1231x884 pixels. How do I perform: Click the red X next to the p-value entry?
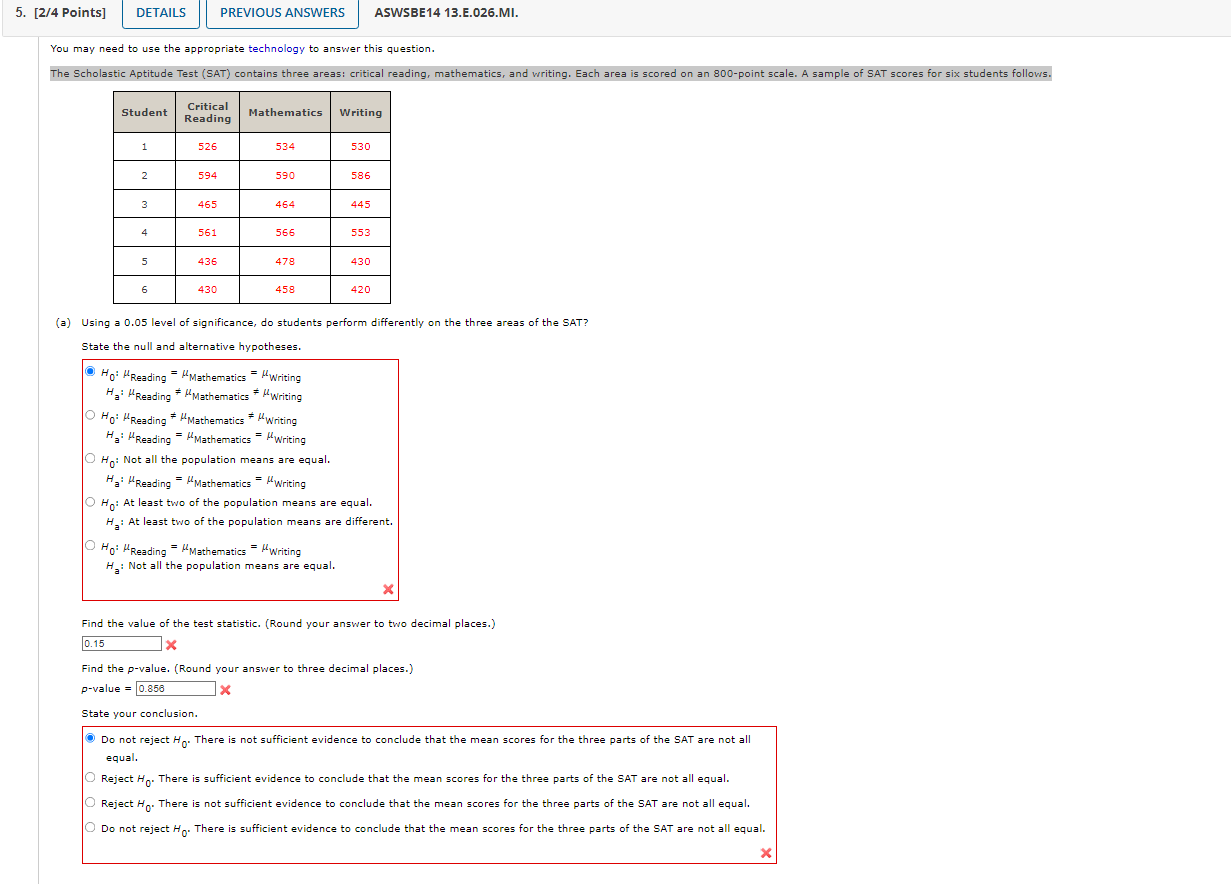(225, 690)
